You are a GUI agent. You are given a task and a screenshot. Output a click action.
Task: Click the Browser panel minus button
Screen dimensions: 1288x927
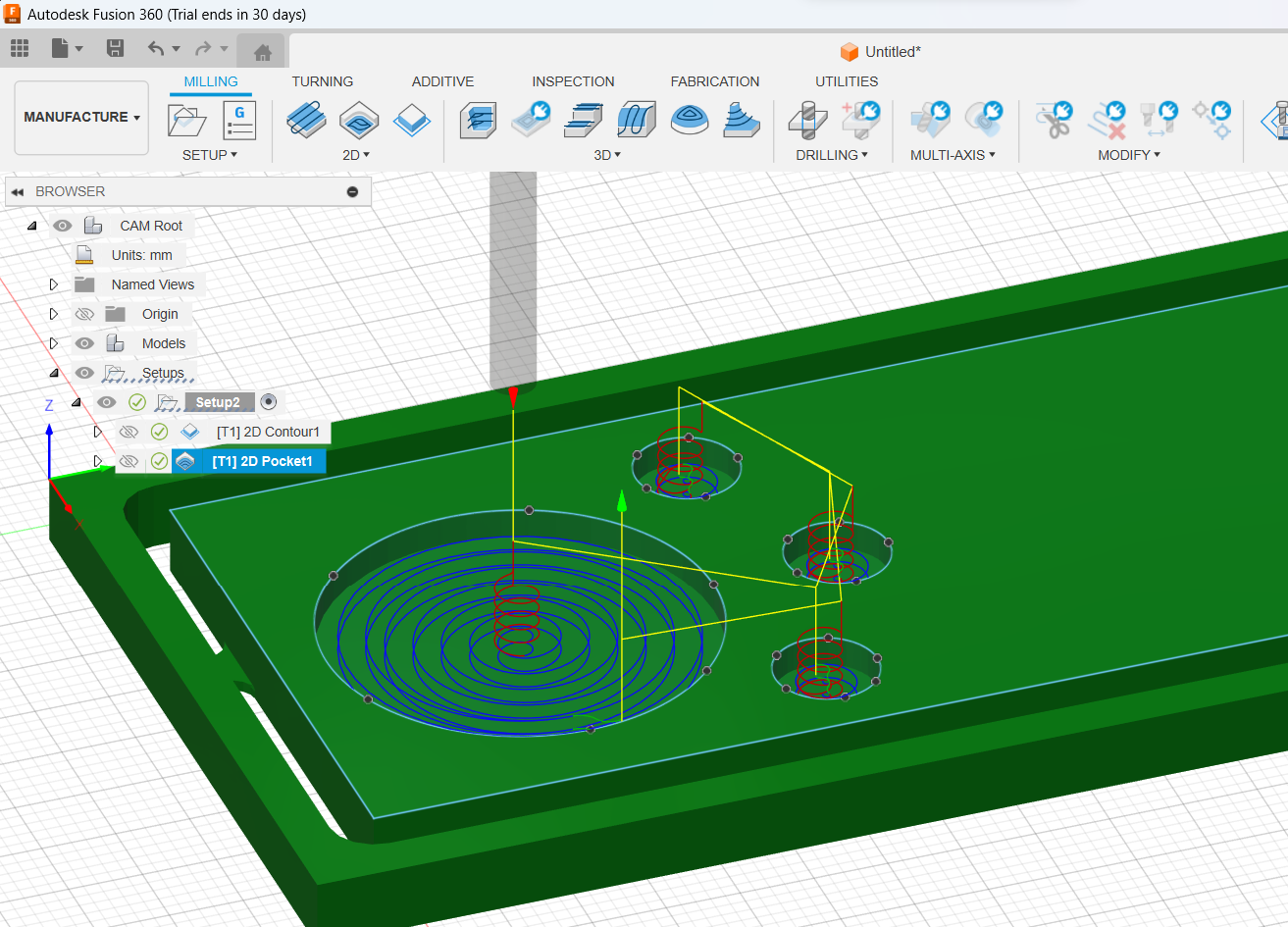tap(352, 192)
